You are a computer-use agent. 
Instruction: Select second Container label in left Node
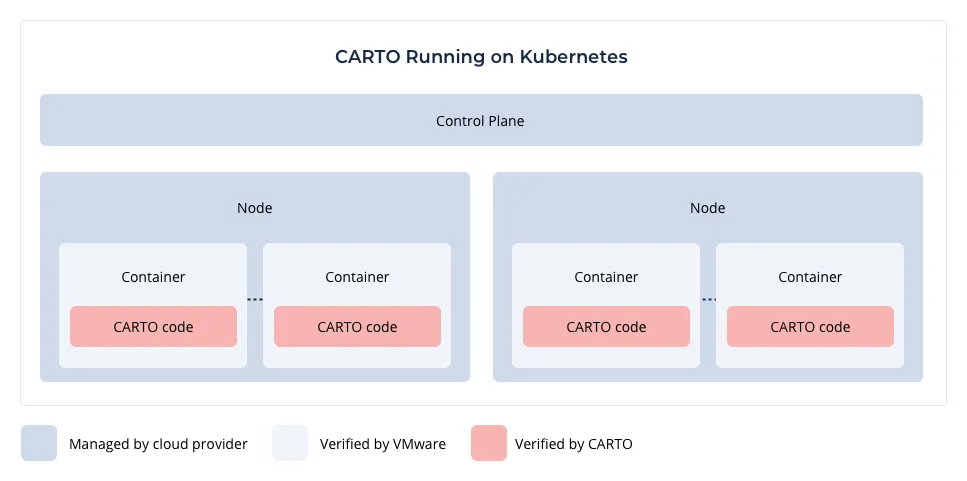point(357,277)
